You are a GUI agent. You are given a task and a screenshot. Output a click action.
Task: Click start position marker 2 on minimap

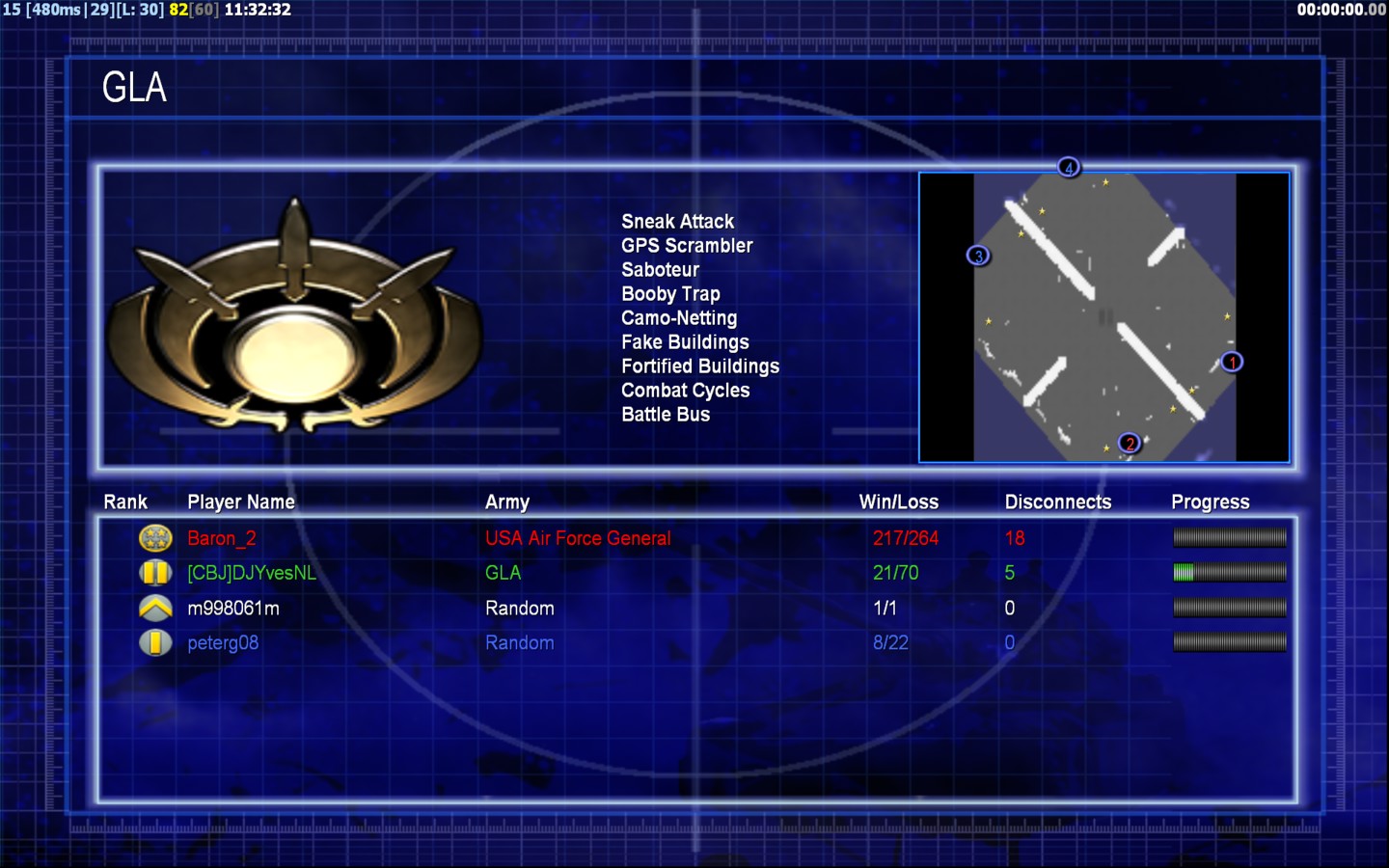tap(1130, 444)
